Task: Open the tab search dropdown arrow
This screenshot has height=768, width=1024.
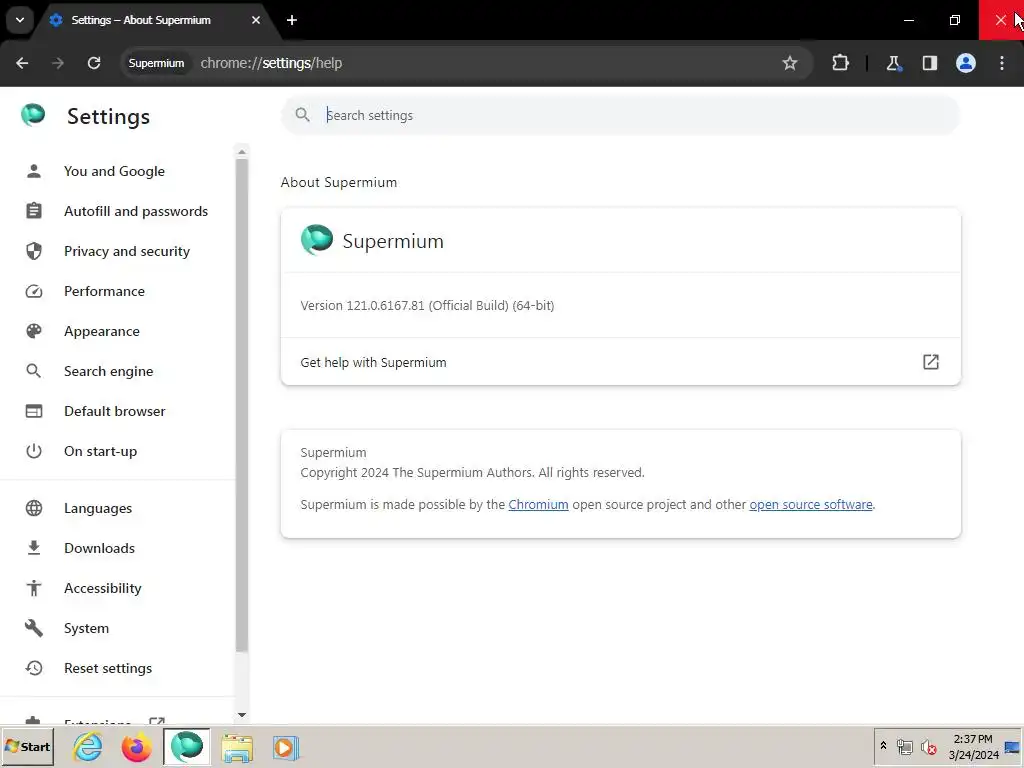Action: (20, 20)
